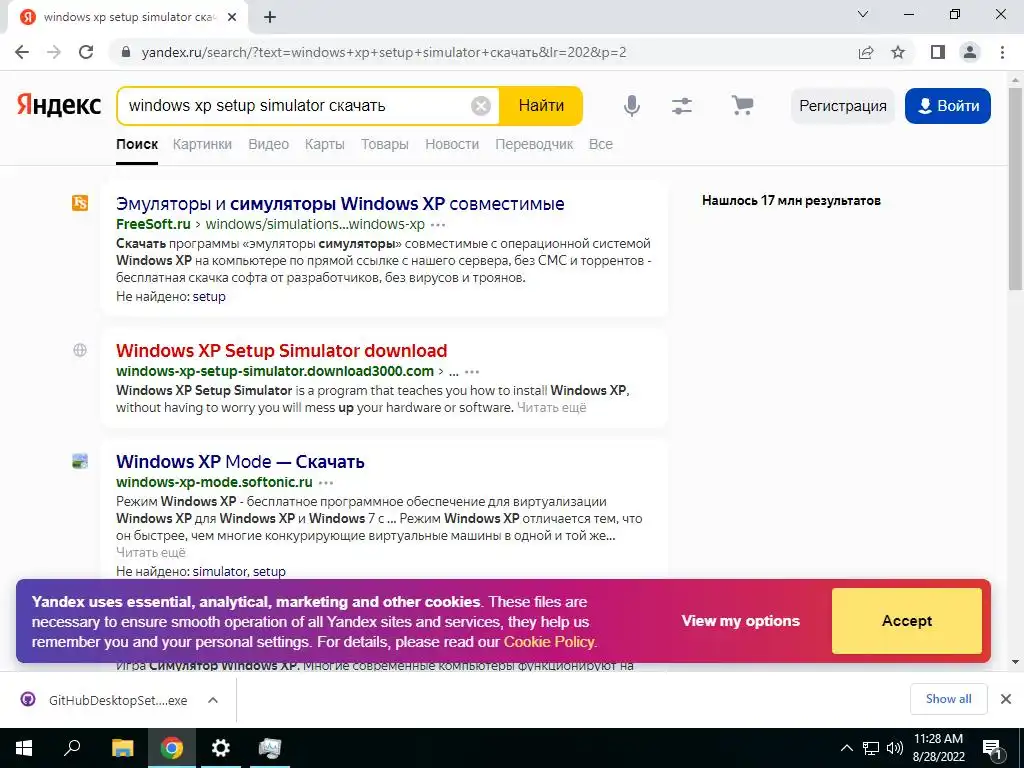Switch to the Карты tab

tap(325, 144)
